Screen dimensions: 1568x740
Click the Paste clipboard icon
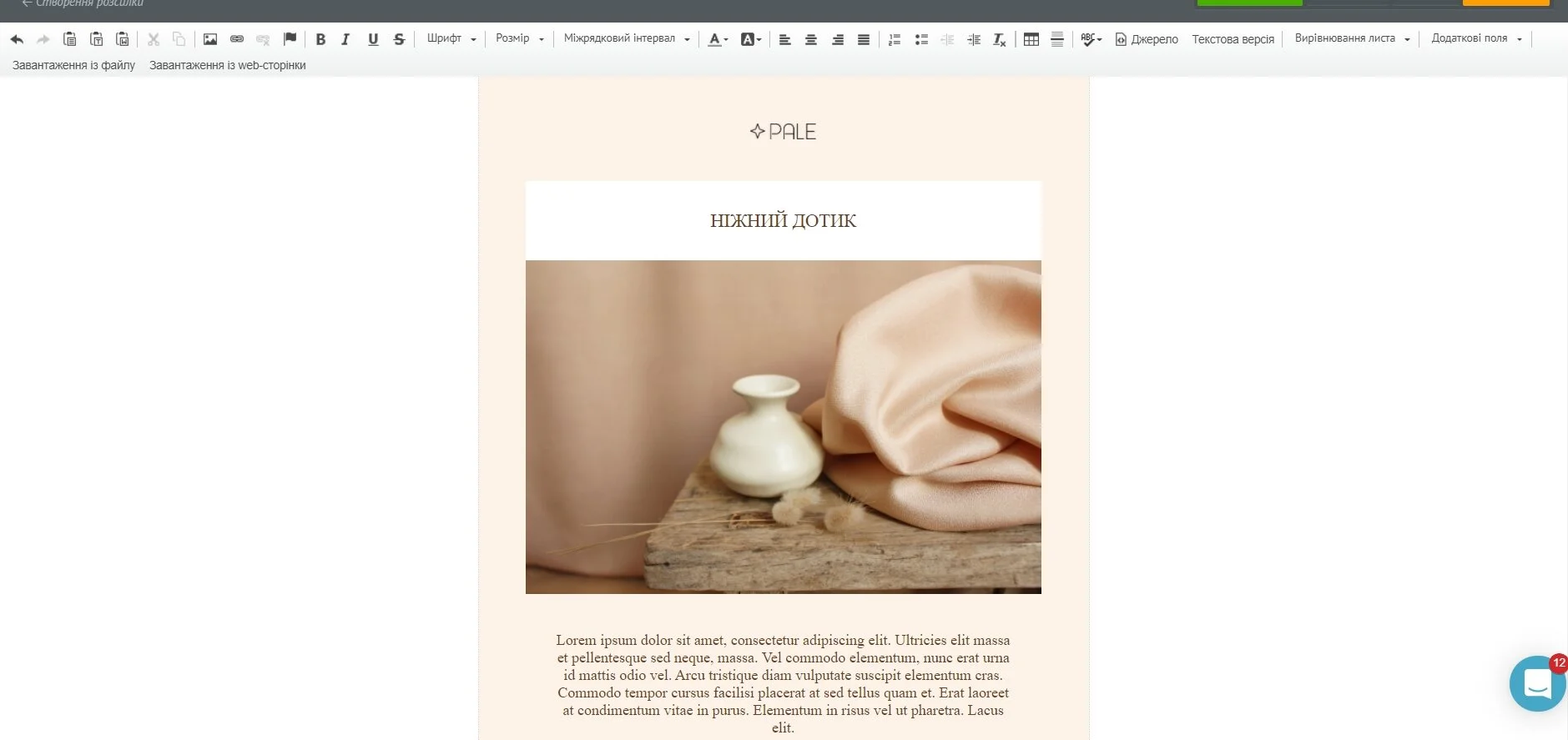point(70,39)
